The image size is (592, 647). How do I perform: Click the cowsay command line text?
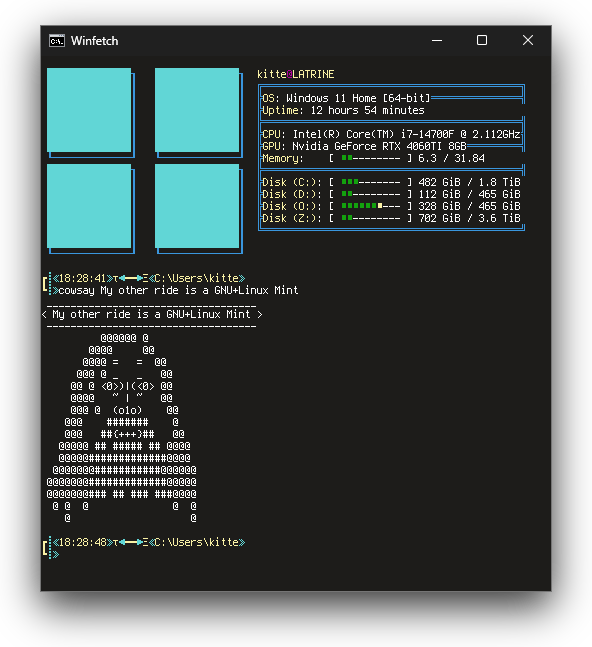(x=178, y=290)
